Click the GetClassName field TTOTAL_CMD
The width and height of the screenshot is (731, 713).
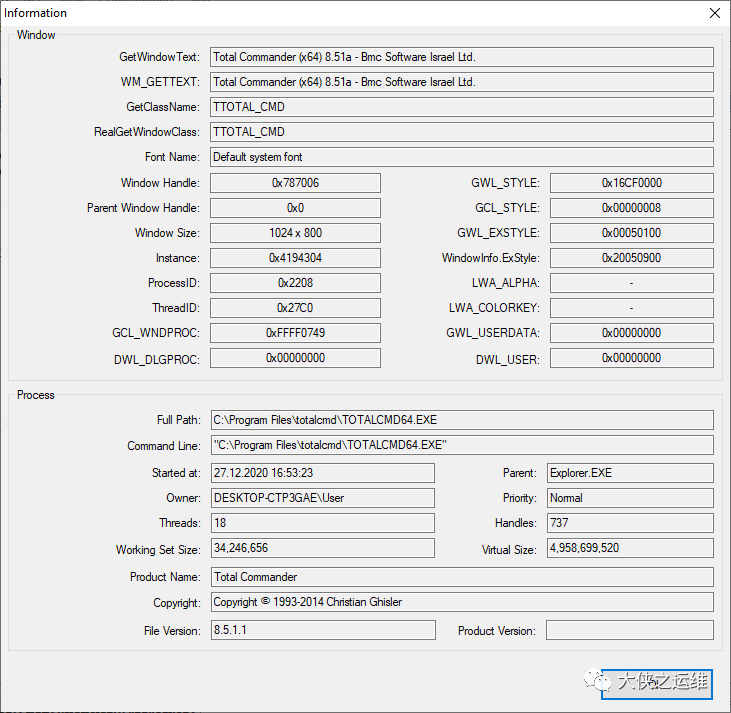pyautogui.click(x=462, y=107)
